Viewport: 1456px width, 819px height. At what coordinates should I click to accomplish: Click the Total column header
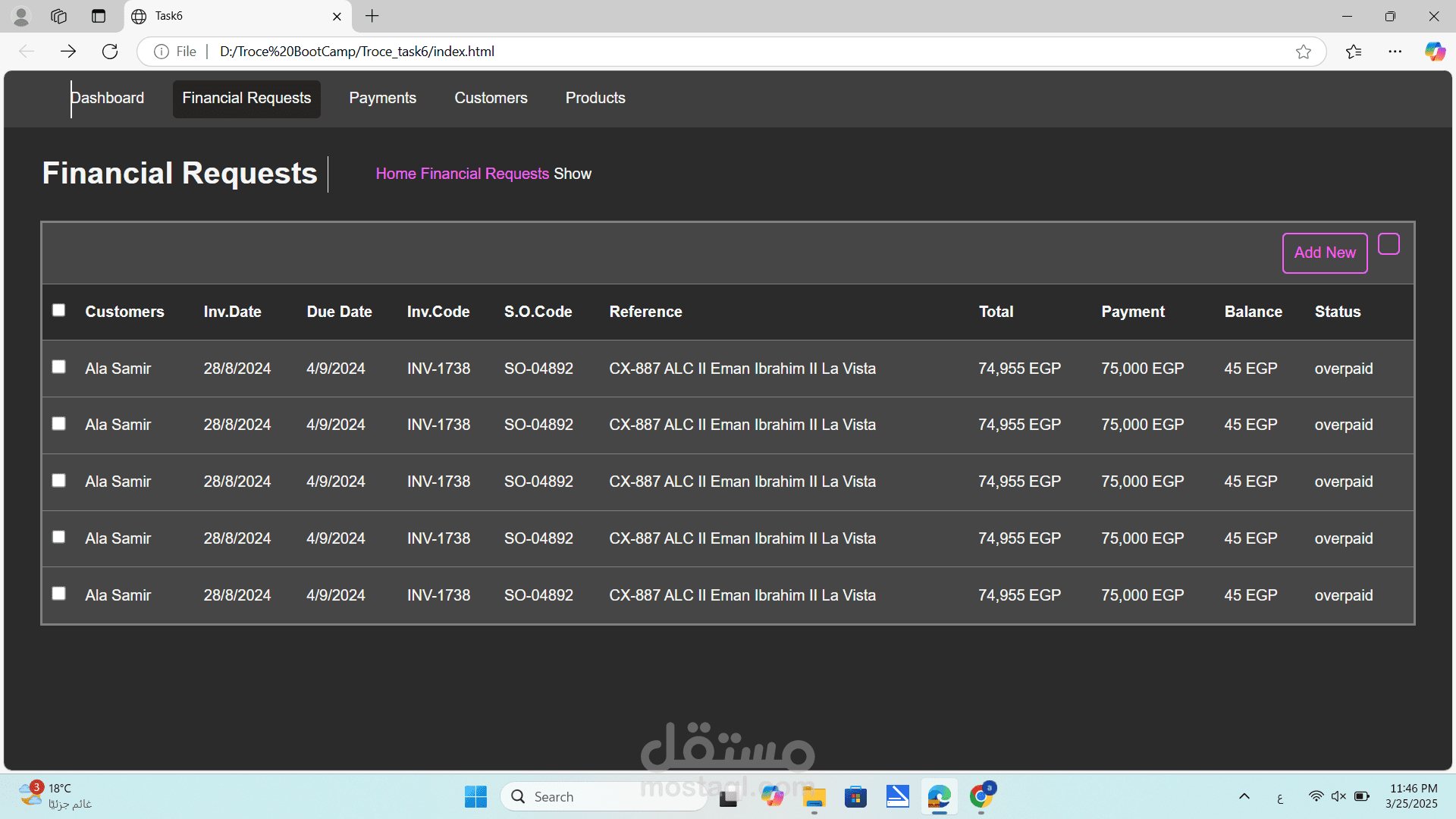tap(996, 312)
